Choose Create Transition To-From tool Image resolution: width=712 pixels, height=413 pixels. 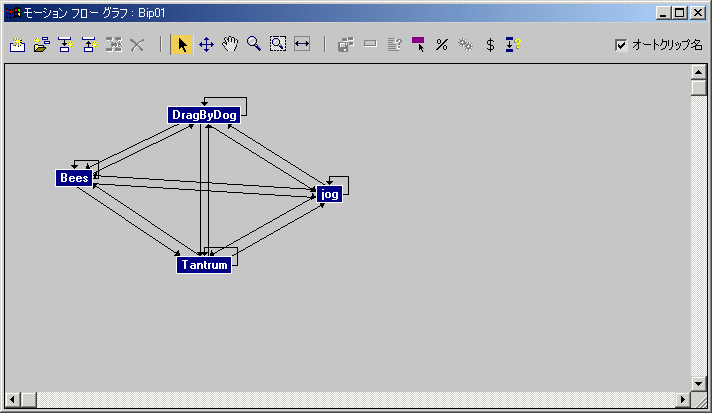89,44
